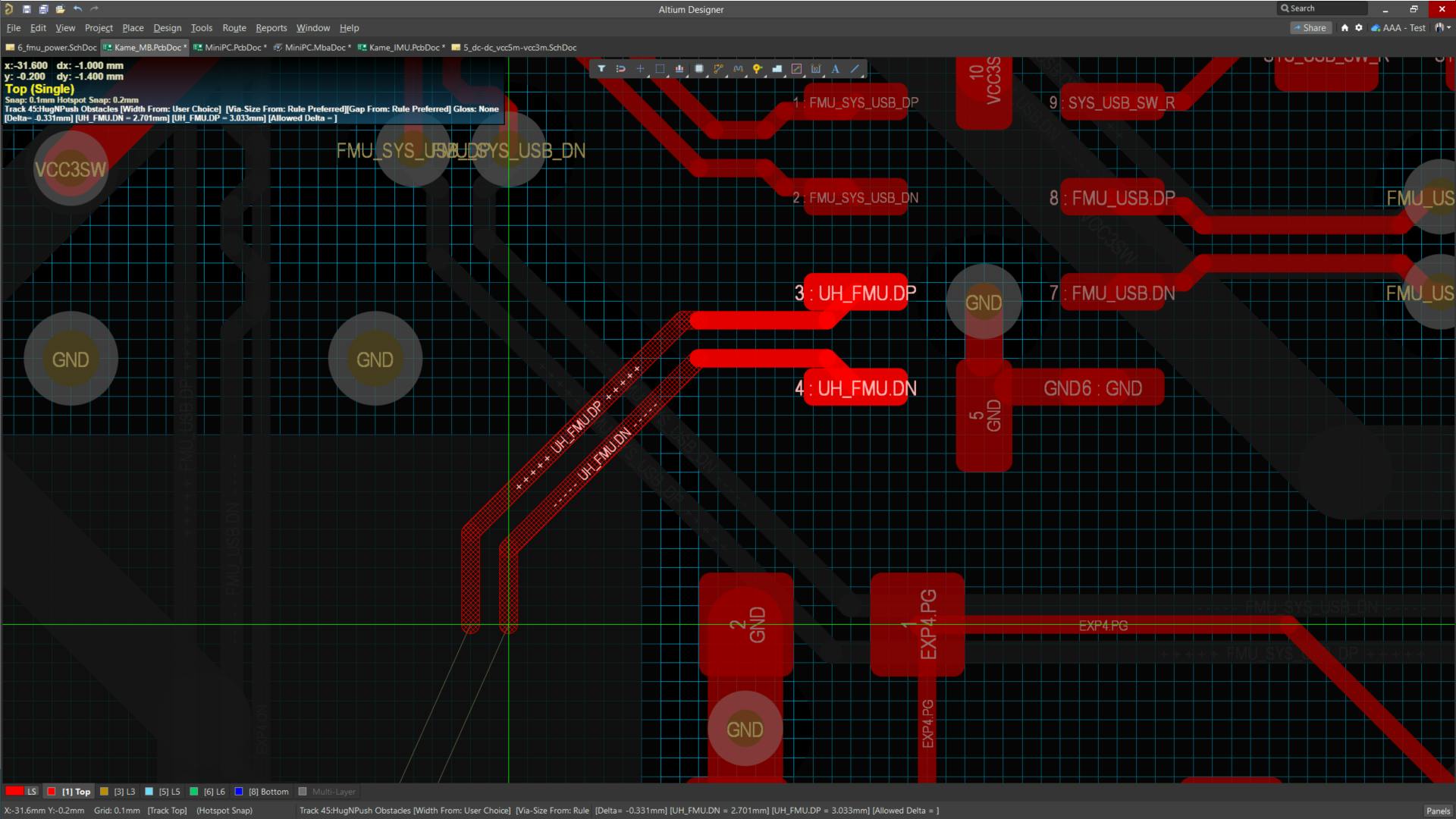Click the Share button
The width and height of the screenshot is (1456, 819).
tap(1311, 27)
